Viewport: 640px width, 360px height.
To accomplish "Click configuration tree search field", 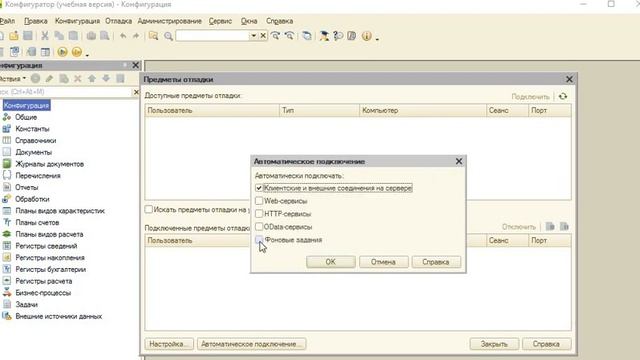I will 65,92.
